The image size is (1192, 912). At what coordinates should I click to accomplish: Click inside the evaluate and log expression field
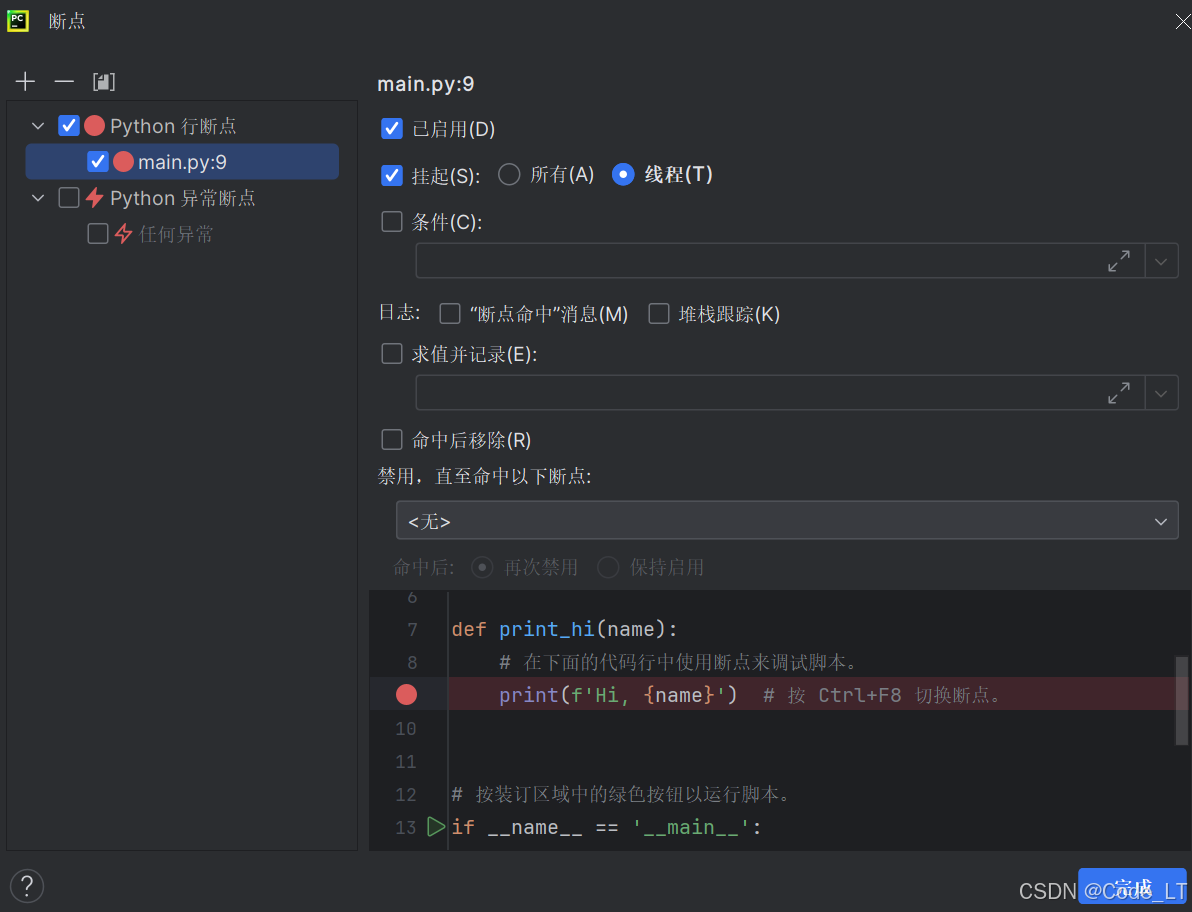[760, 393]
